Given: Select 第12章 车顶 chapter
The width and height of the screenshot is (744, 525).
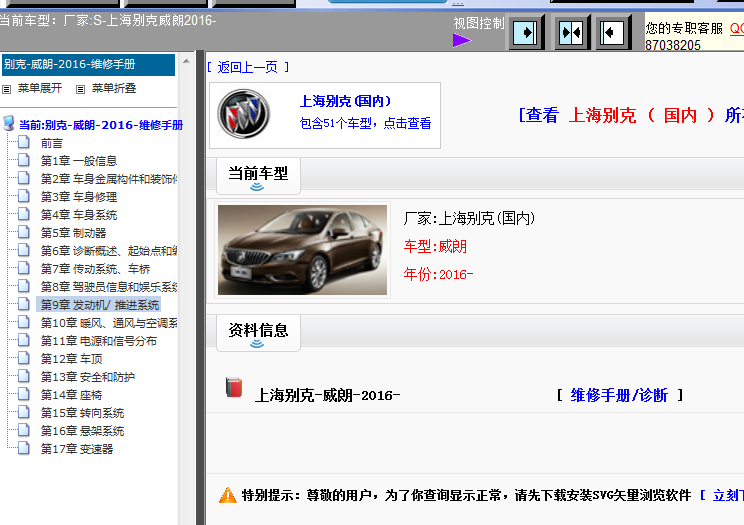Looking at the screenshot, I should (x=71, y=359).
